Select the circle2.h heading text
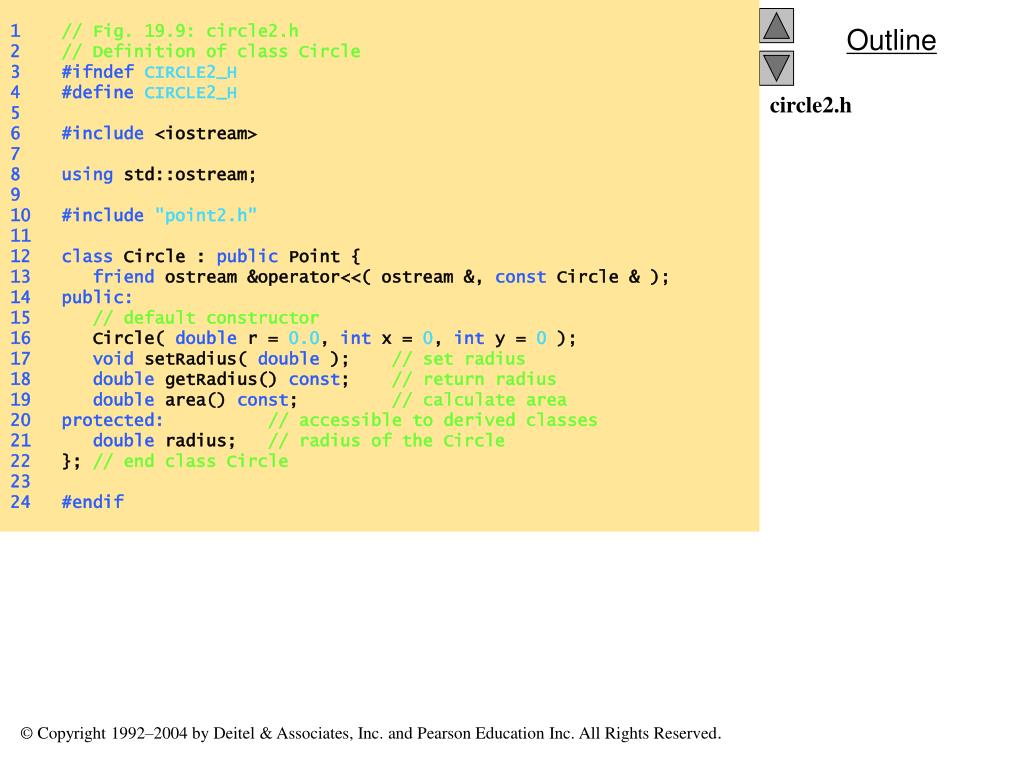1024x768 pixels. 810,105
